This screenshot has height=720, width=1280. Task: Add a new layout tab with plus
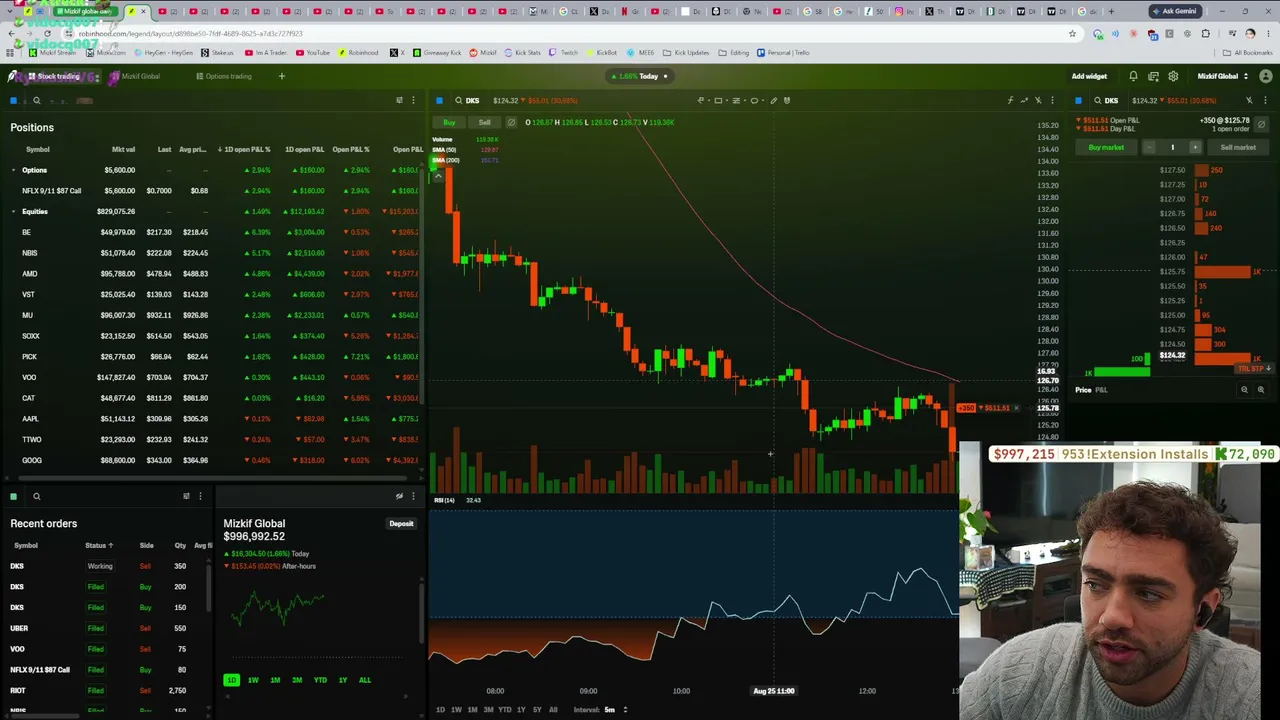pos(282,76)
